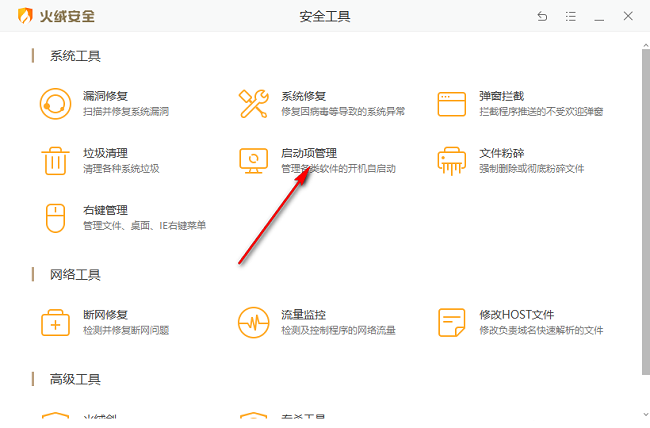The image size is (650, 428).
Task: Open the 弹窗拦截 popup blocker icon
Action: (453, 103)
